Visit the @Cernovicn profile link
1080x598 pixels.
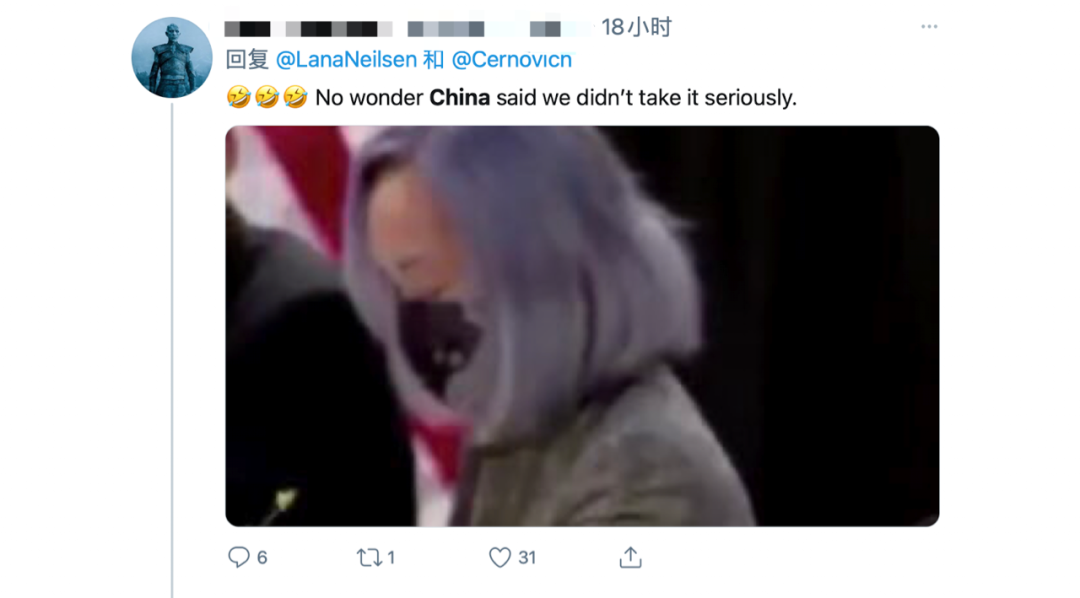(x=512, y=60)
